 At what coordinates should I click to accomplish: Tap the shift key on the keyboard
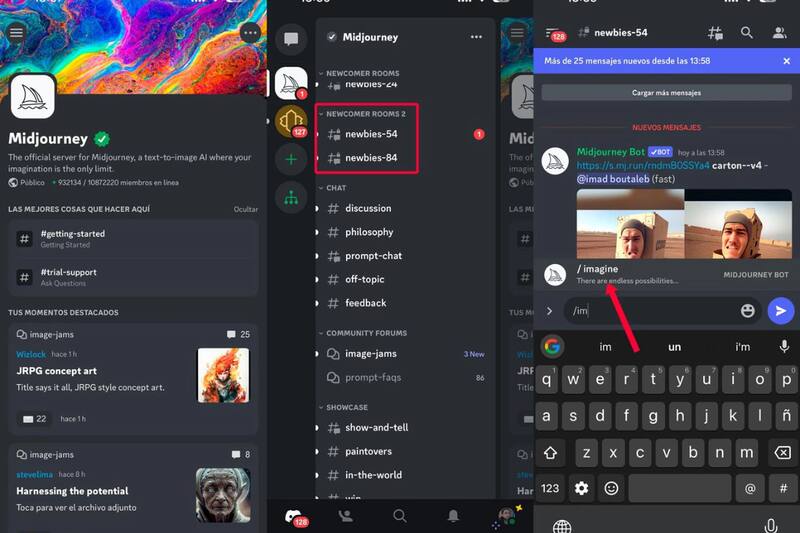(x=551, y=452)
